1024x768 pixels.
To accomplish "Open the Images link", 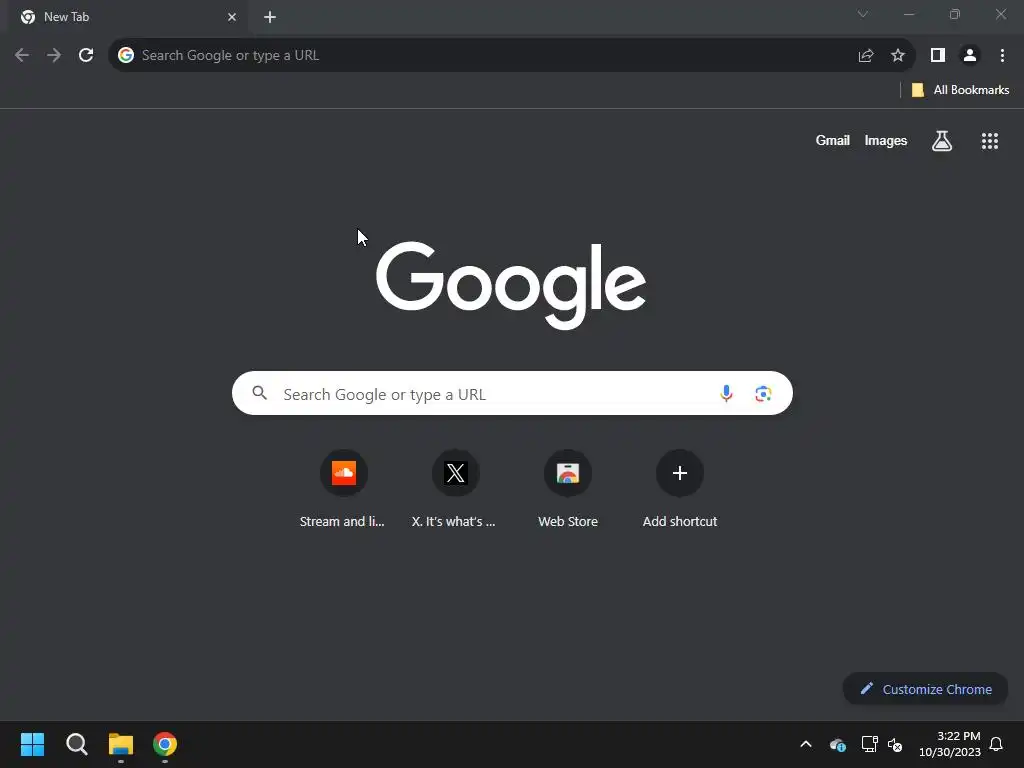I will (886, 140).
